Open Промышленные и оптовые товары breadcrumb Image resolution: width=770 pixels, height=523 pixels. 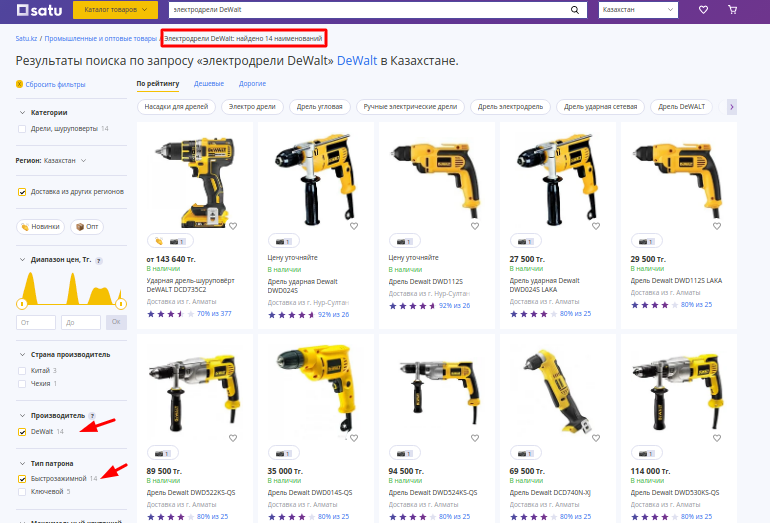click(x=101, y=38)
